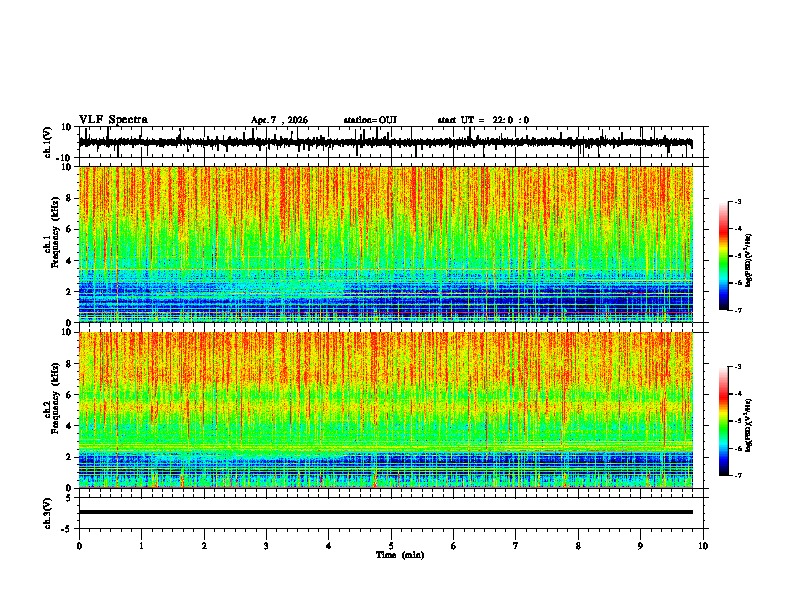Click time axis tick label "3"
Viewport: 792px width, 612px height.
coord(266,546)
